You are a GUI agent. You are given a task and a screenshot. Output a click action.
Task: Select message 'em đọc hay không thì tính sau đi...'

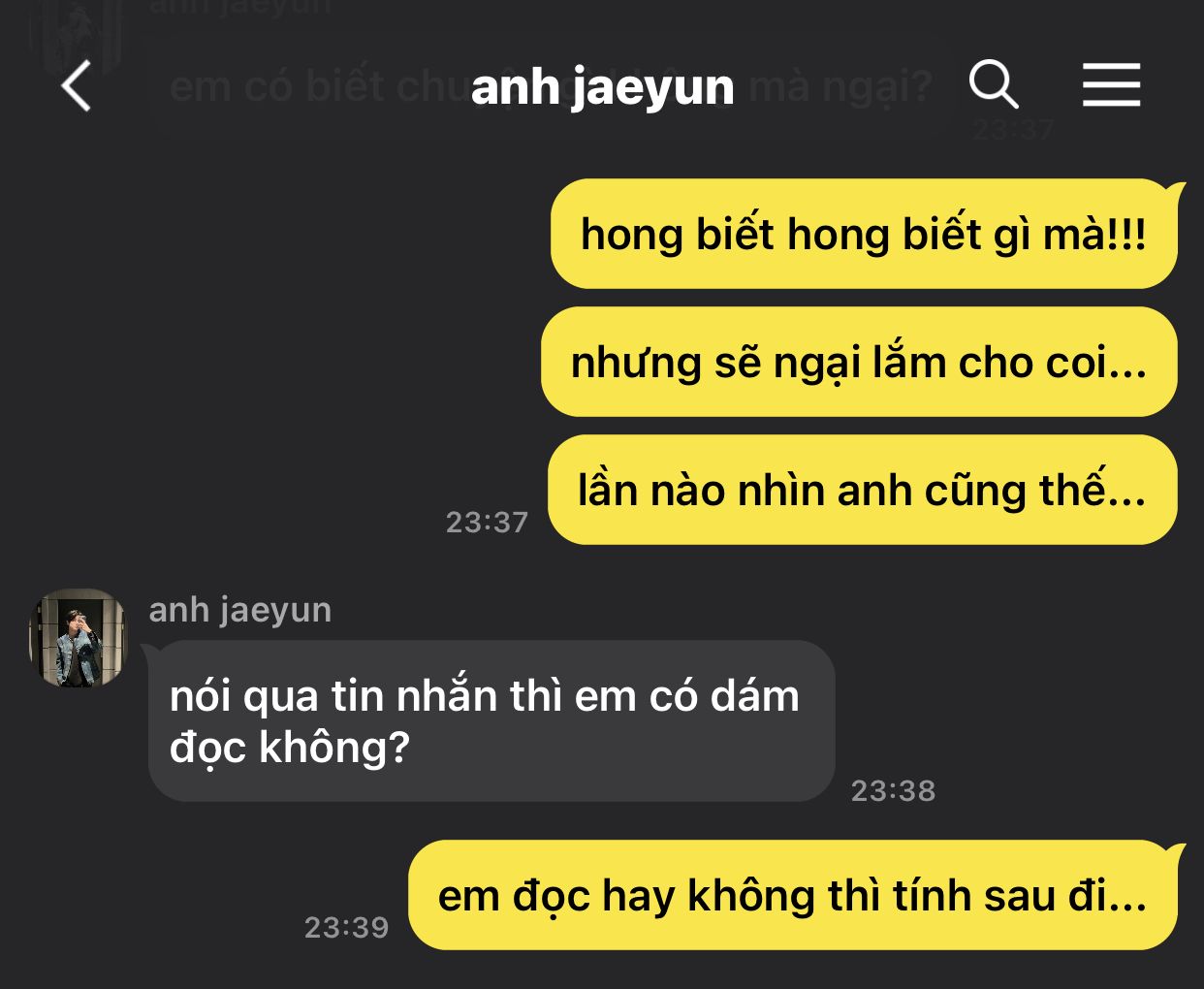pos(793,894)
